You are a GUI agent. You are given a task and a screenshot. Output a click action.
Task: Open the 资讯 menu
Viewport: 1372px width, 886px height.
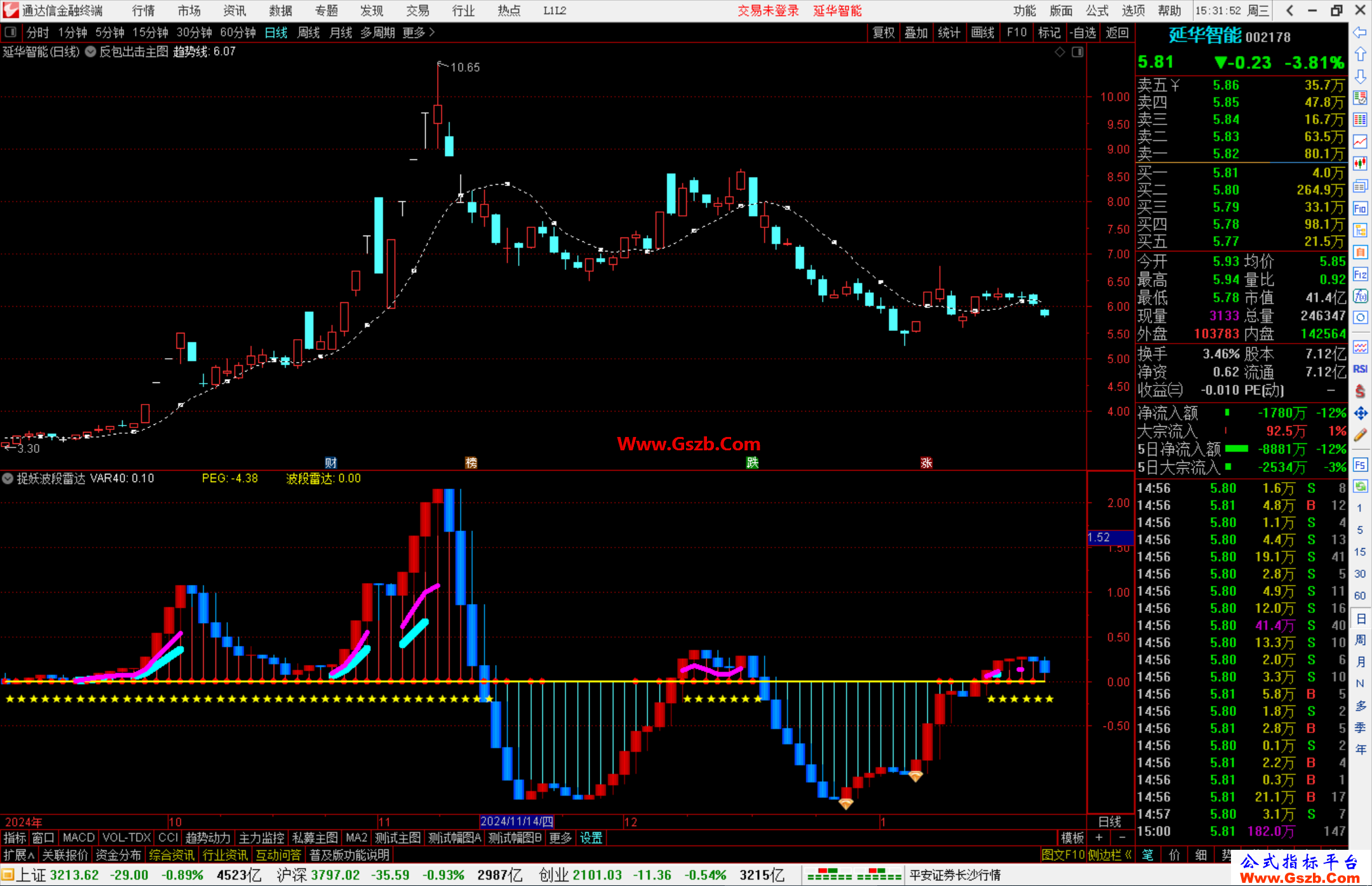click(x=234, y=11)
